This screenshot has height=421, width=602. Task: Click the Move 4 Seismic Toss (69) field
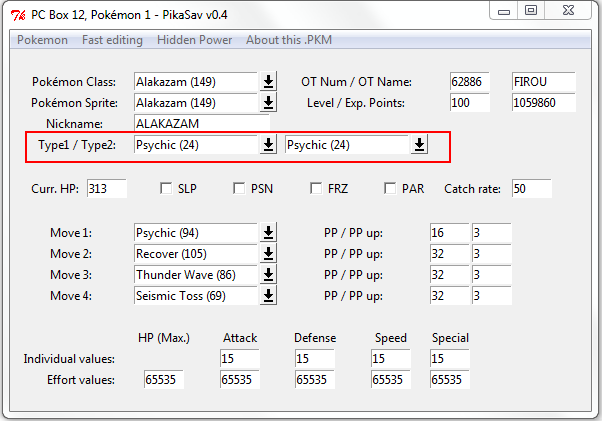click(196, 296)
